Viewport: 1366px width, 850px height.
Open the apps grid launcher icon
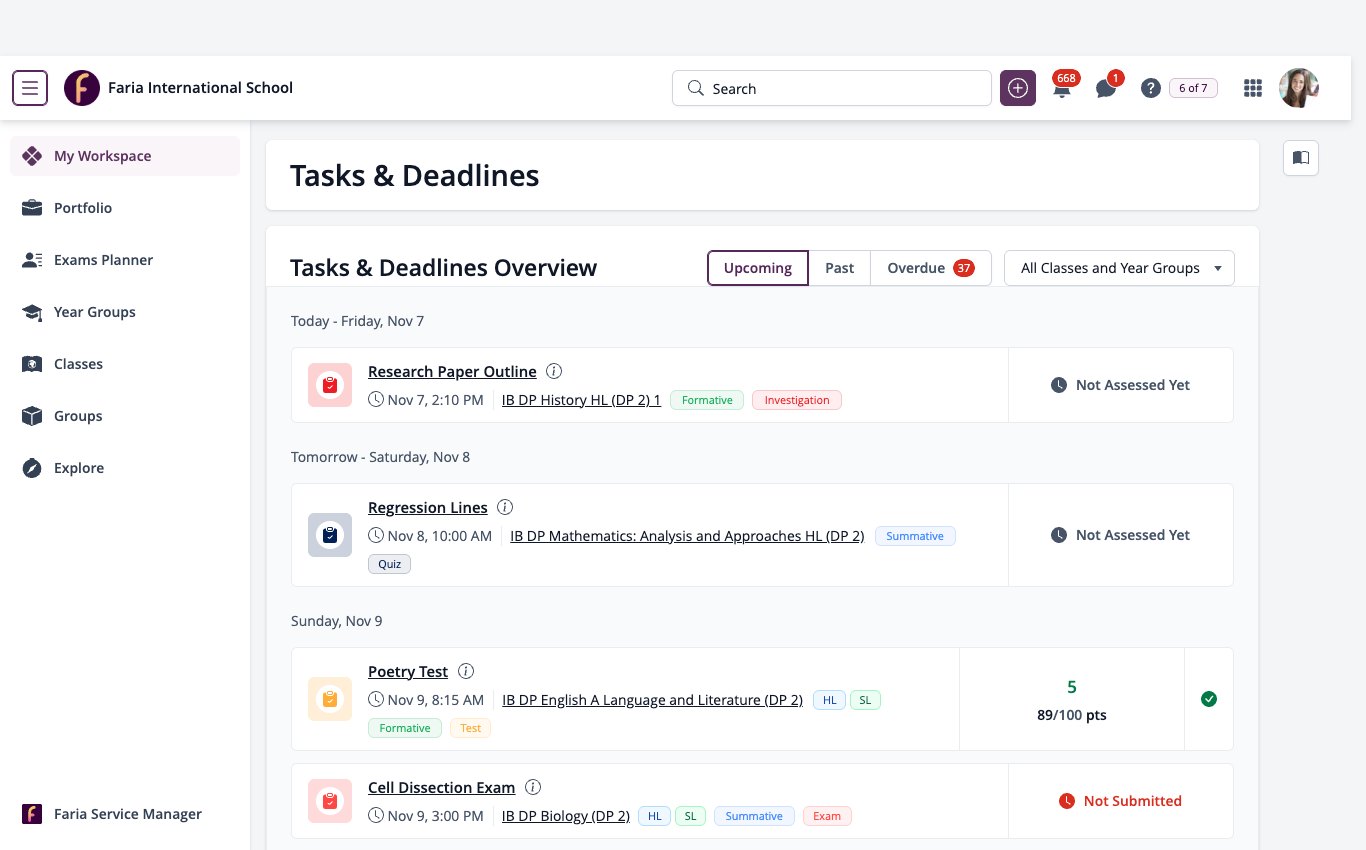tap(1253, 88)
